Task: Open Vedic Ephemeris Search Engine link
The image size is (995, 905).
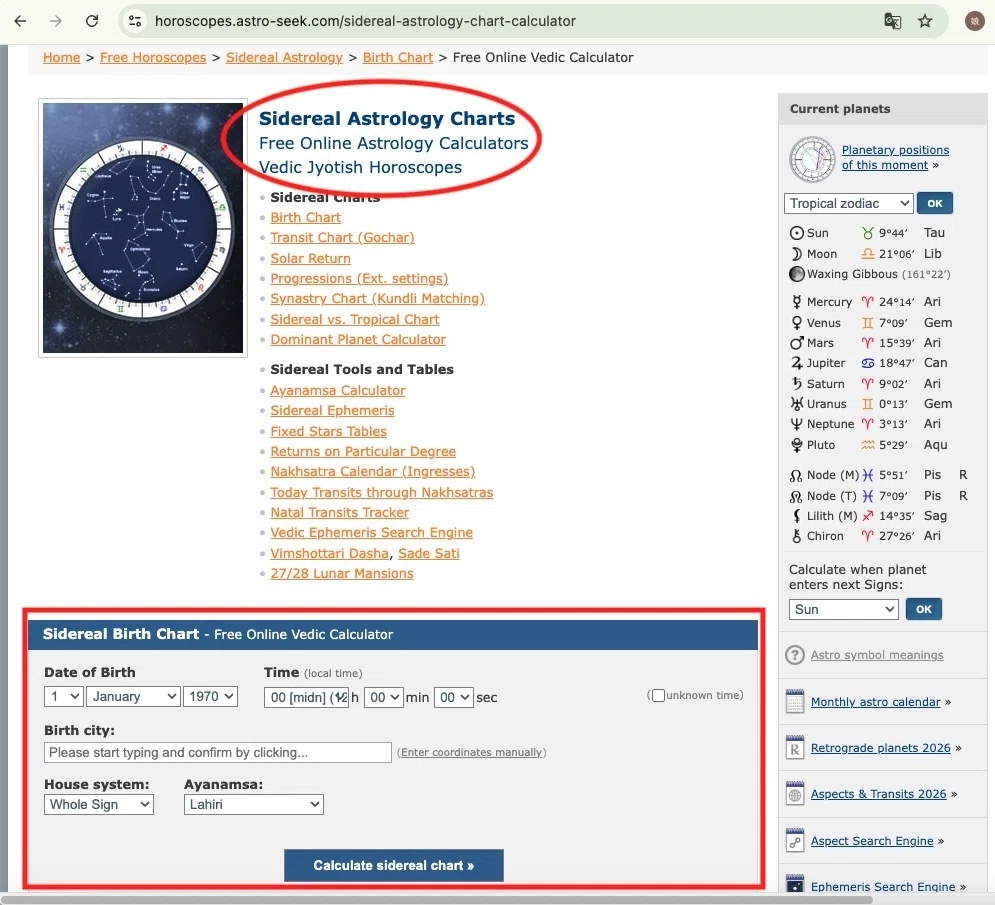Action: (371, 532)
